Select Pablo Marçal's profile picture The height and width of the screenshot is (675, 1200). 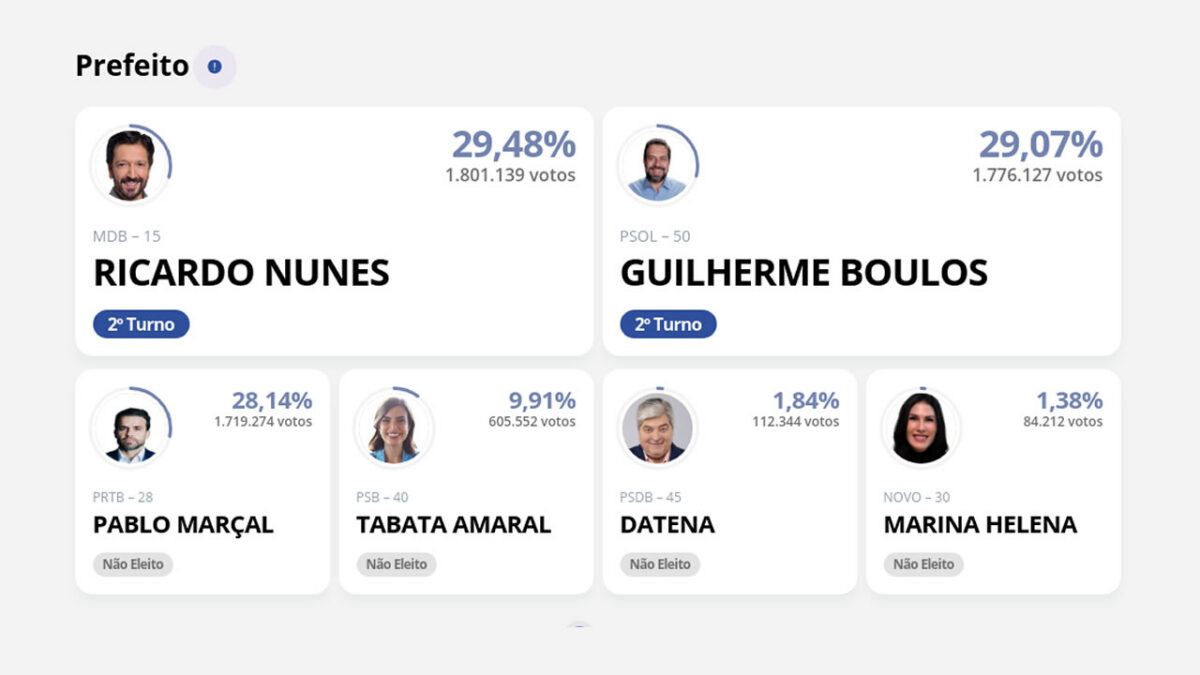coord(131,427)
